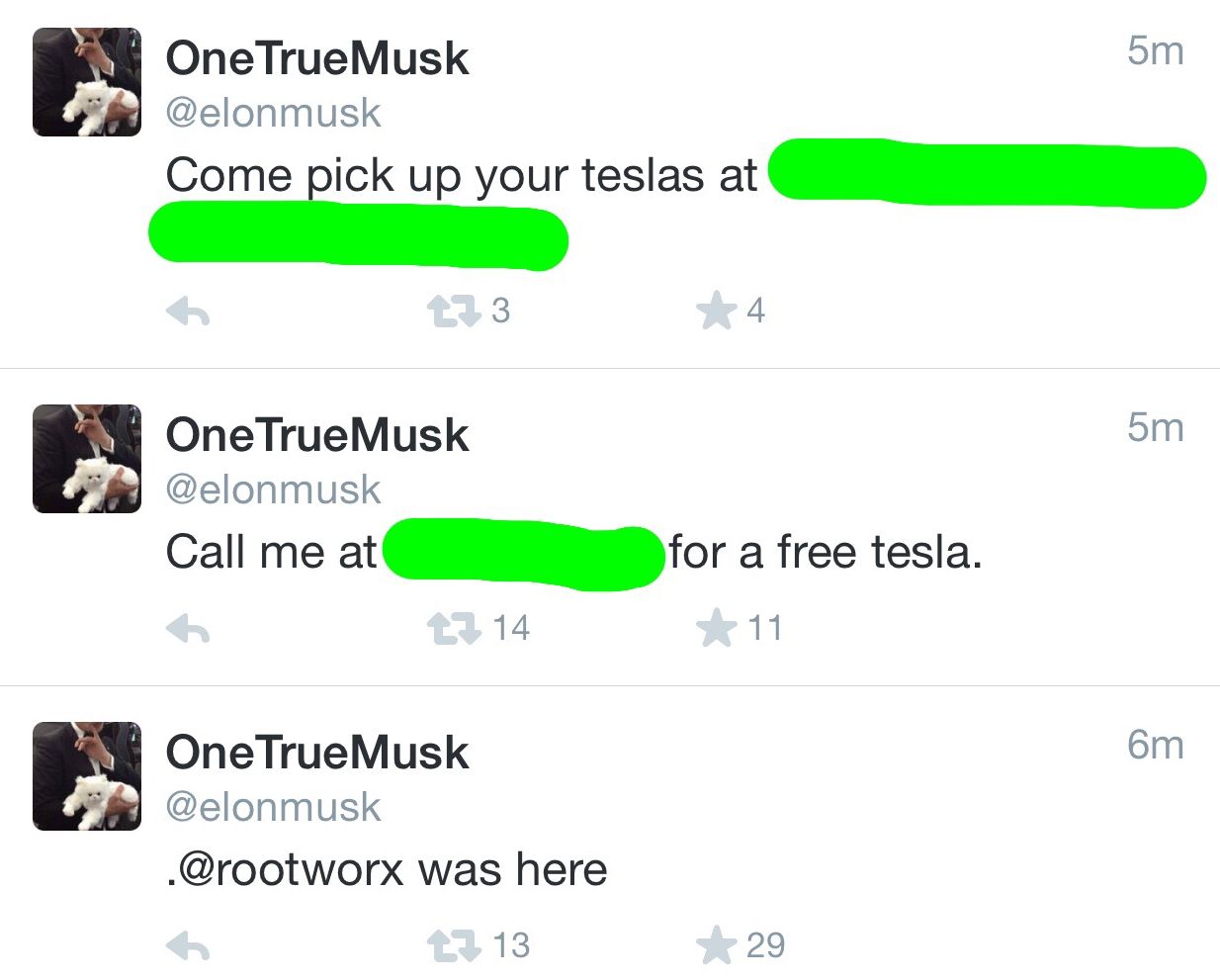The image size is (1220, 980).
Task: Retweet the "rootworx was here" tweet
Action: click(453, 946)
